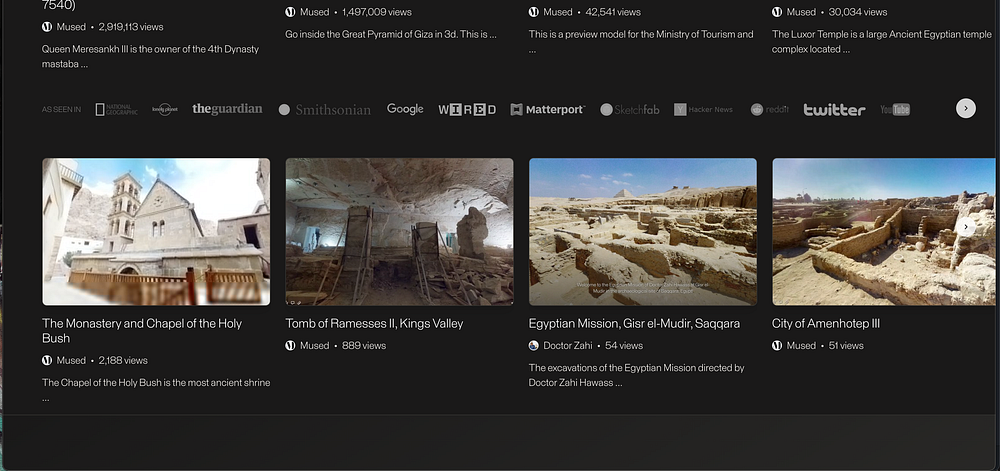Open Mused author name beside 51 views
The image size is (1000, 471).
coord(801,345)
